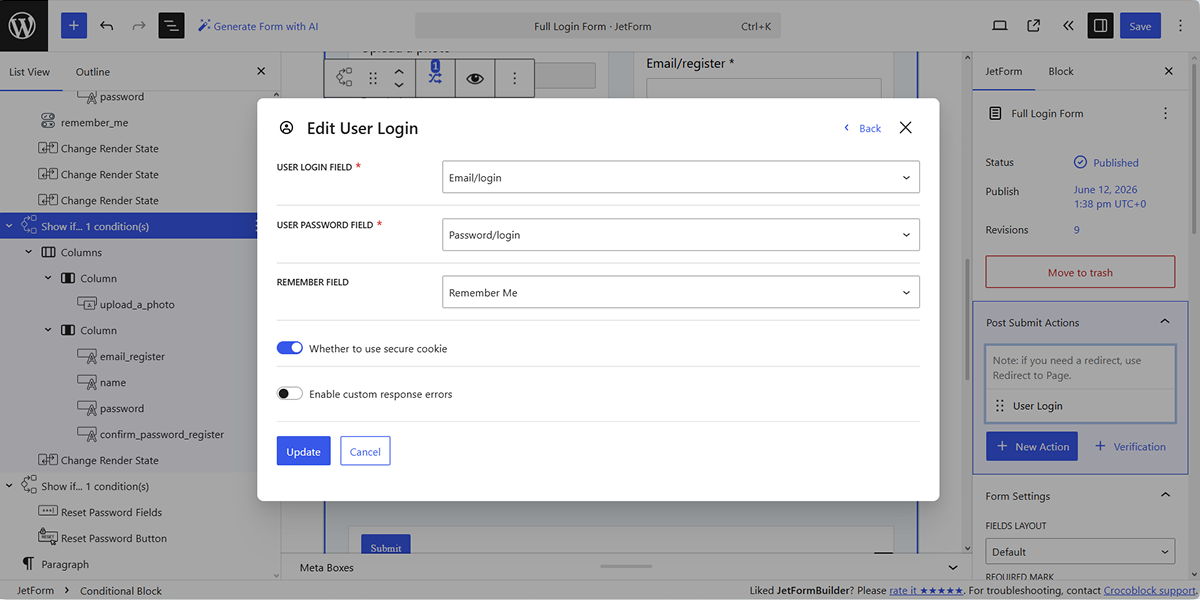Click the WordPress logo icon
1200x600 pixels.
coord(22,26)
